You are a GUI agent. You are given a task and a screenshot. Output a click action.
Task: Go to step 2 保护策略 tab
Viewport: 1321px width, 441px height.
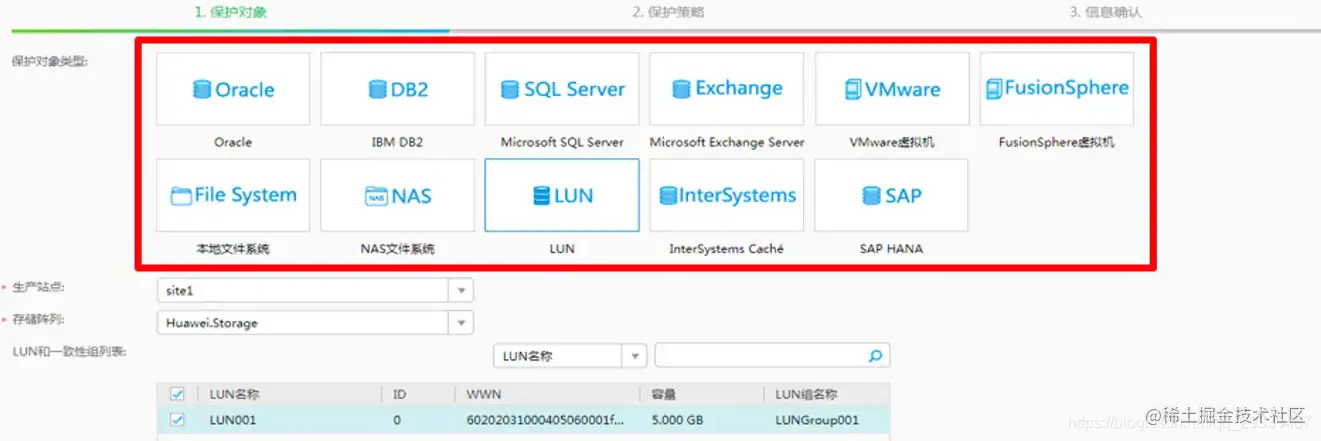(670, 13)
